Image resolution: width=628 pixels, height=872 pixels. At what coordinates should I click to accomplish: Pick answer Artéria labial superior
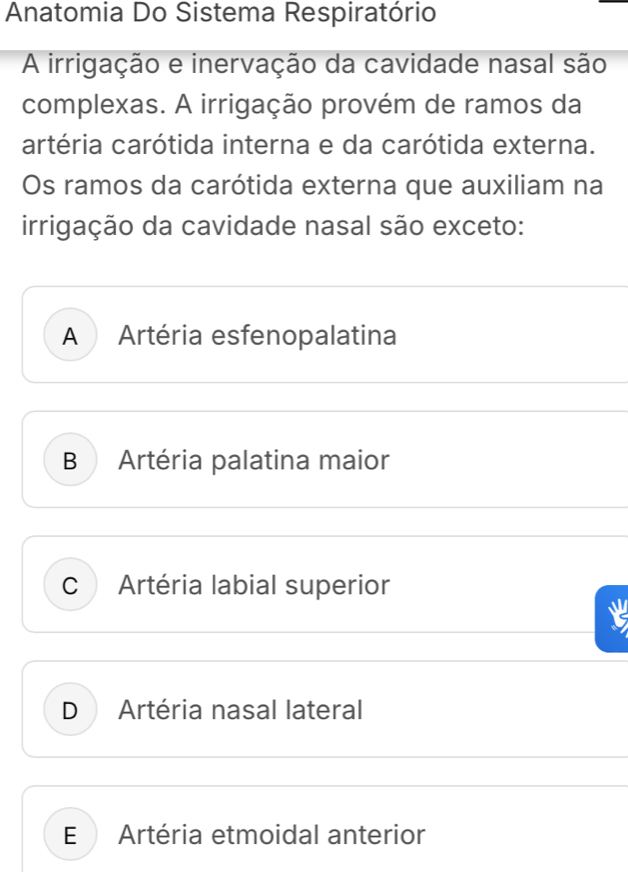pos(251,587)
